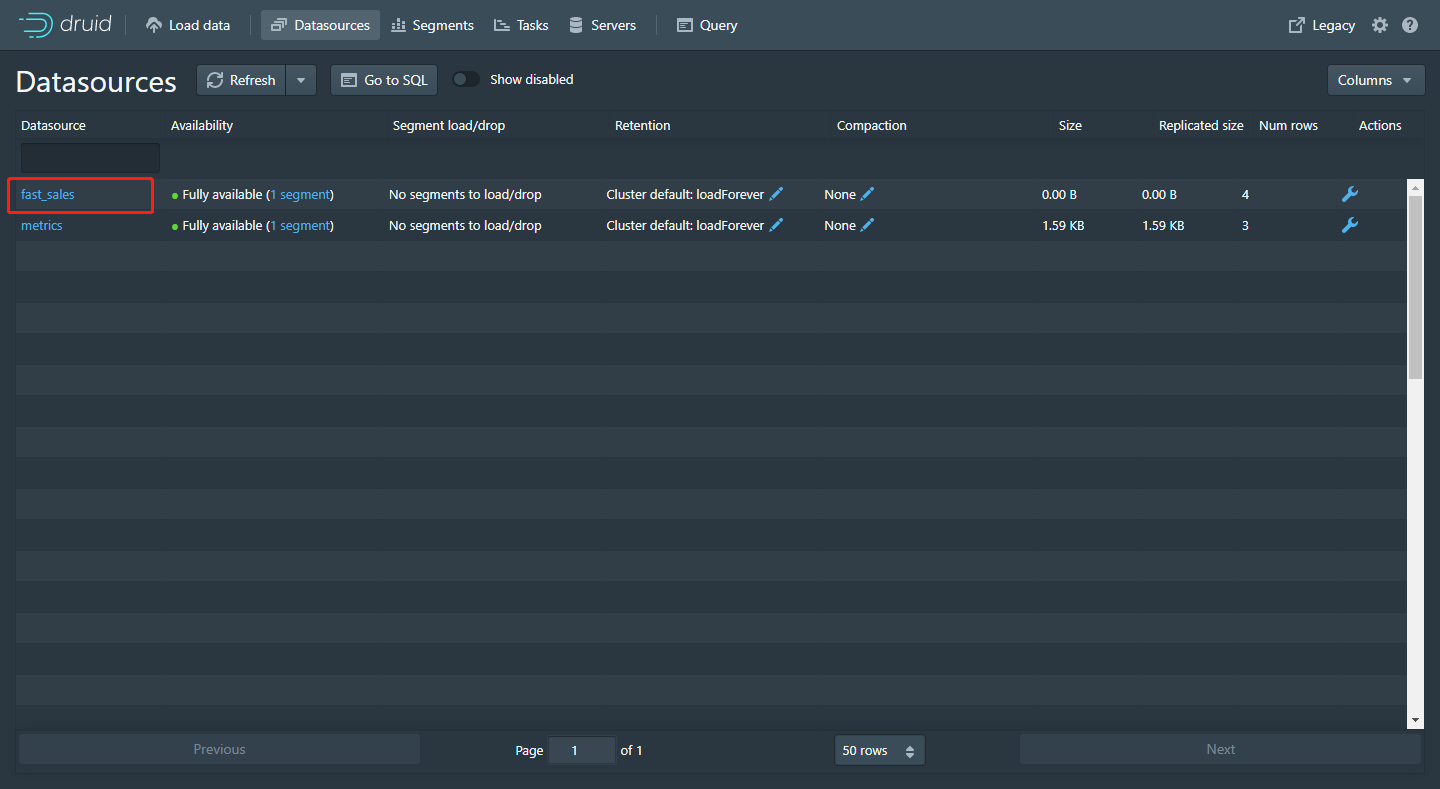The height and width of the screenshot is (789, 1440).
Task: Go to the Segments view
Action: pos(432,25)
